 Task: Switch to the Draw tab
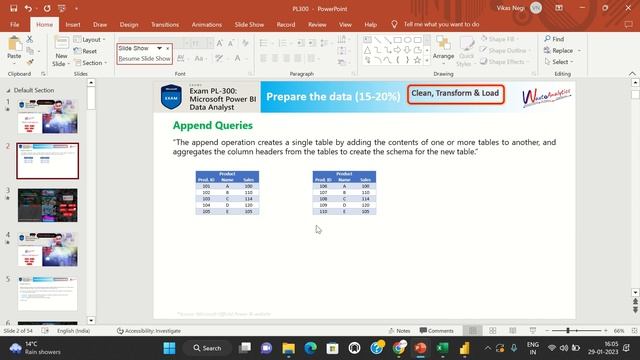[100, 24]
